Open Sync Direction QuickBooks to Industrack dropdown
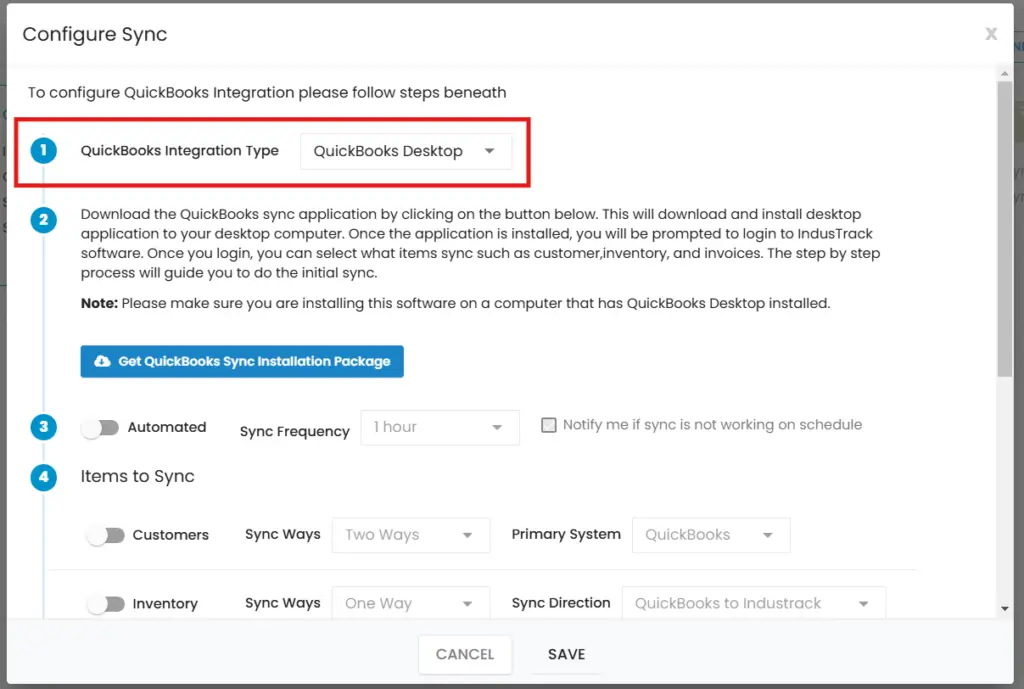Viewport: 1024px width, 689px height. click(754, 602)
